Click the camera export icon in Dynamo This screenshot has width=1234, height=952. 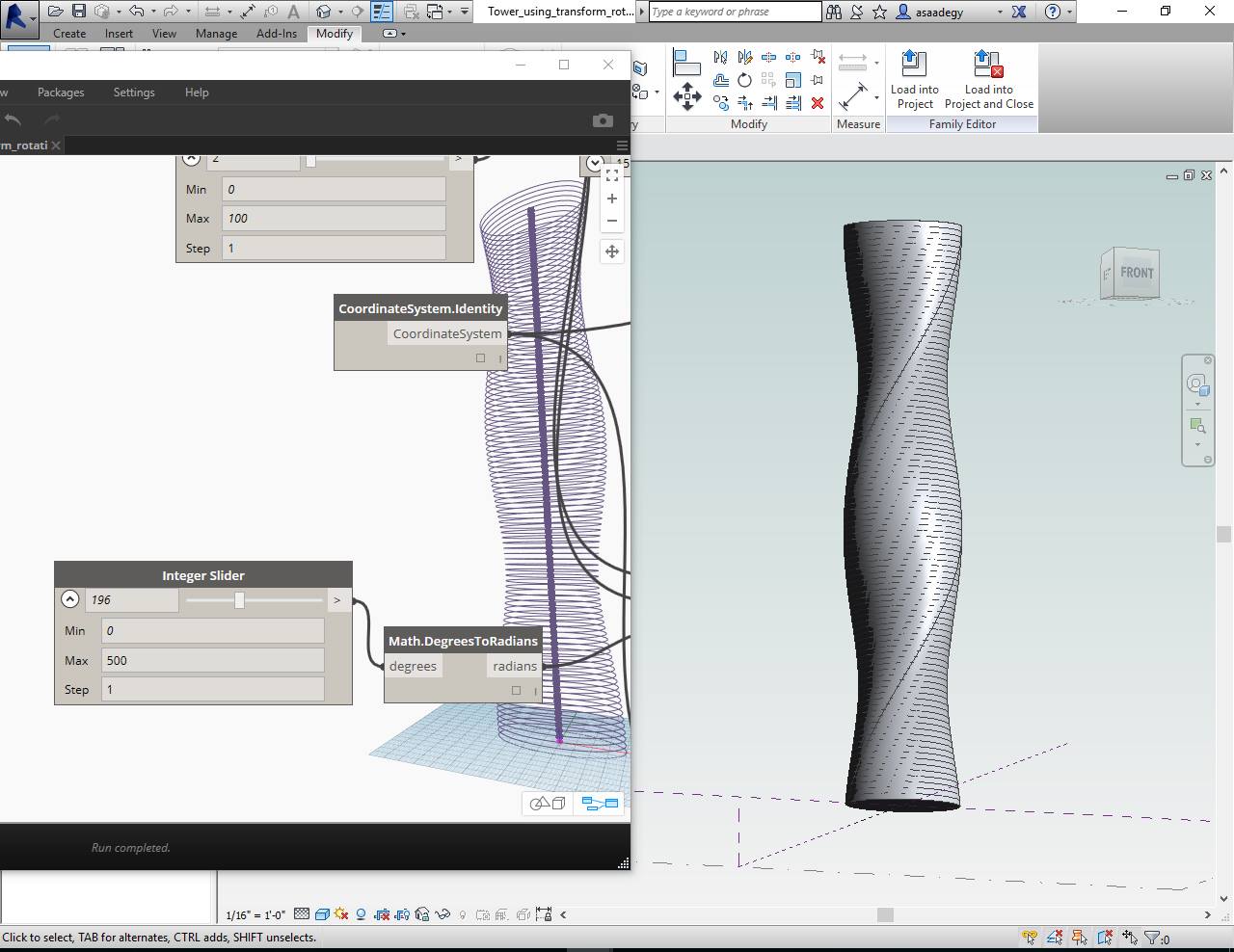[x=603, y=120]
